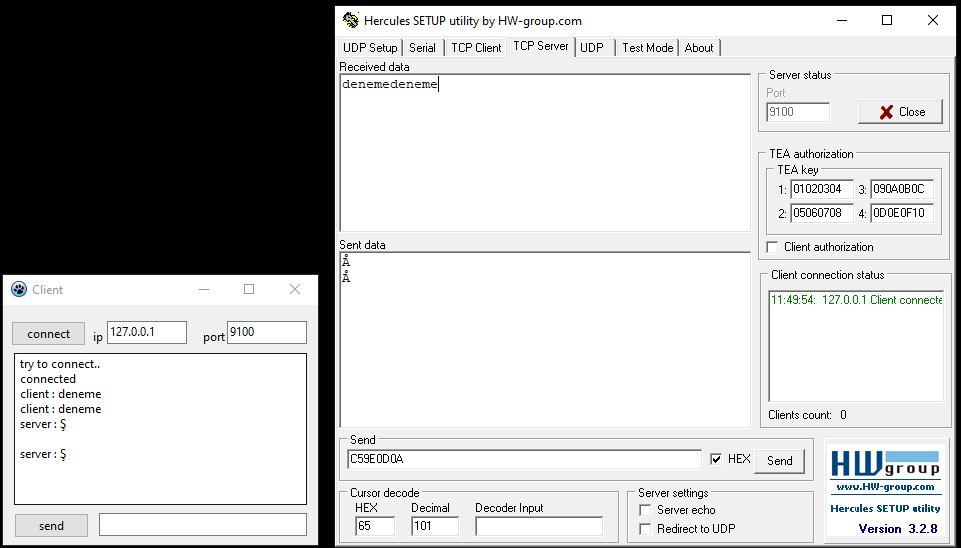961x548 pixels.
Task: Click the first 'client : deneme' log line
Action: point(61,394)
